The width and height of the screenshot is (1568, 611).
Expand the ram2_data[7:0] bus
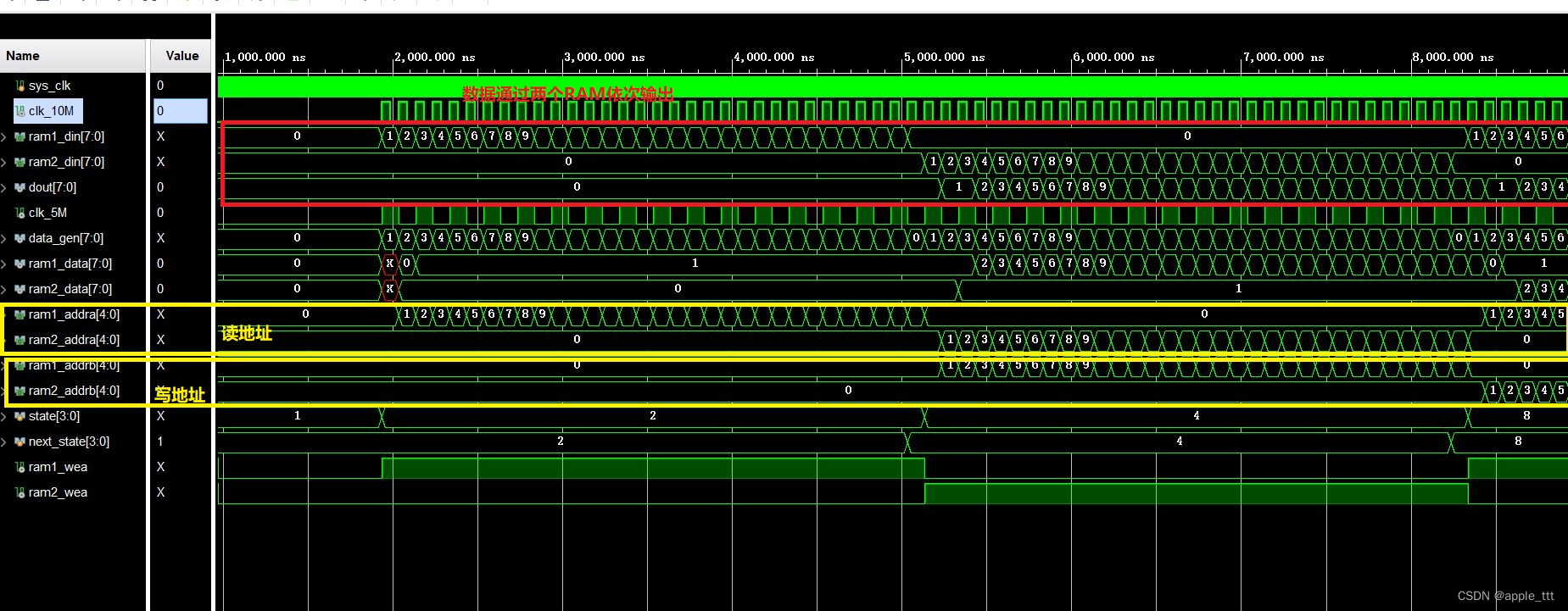[4, 289]
